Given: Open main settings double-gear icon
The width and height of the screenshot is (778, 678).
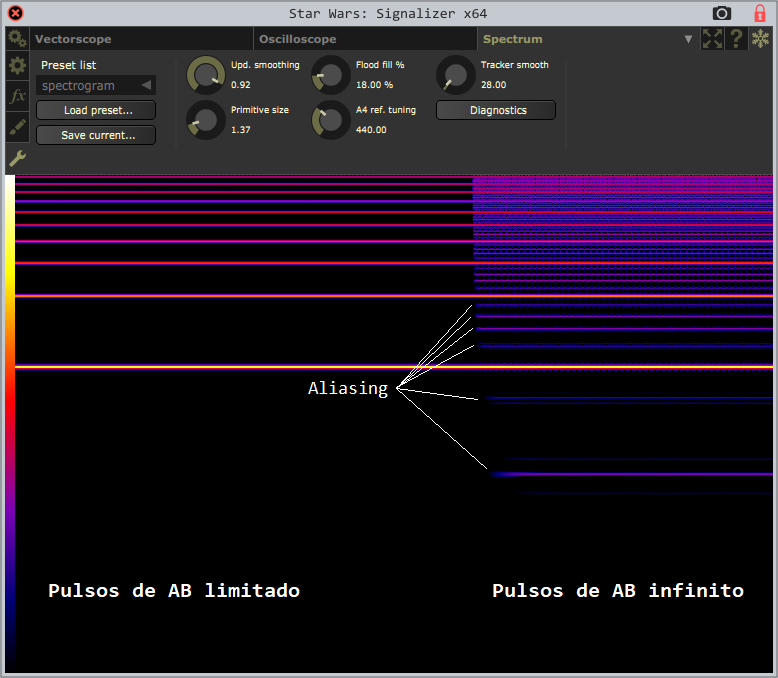Looking at the screenshot, I should click(x=17, y=38).
